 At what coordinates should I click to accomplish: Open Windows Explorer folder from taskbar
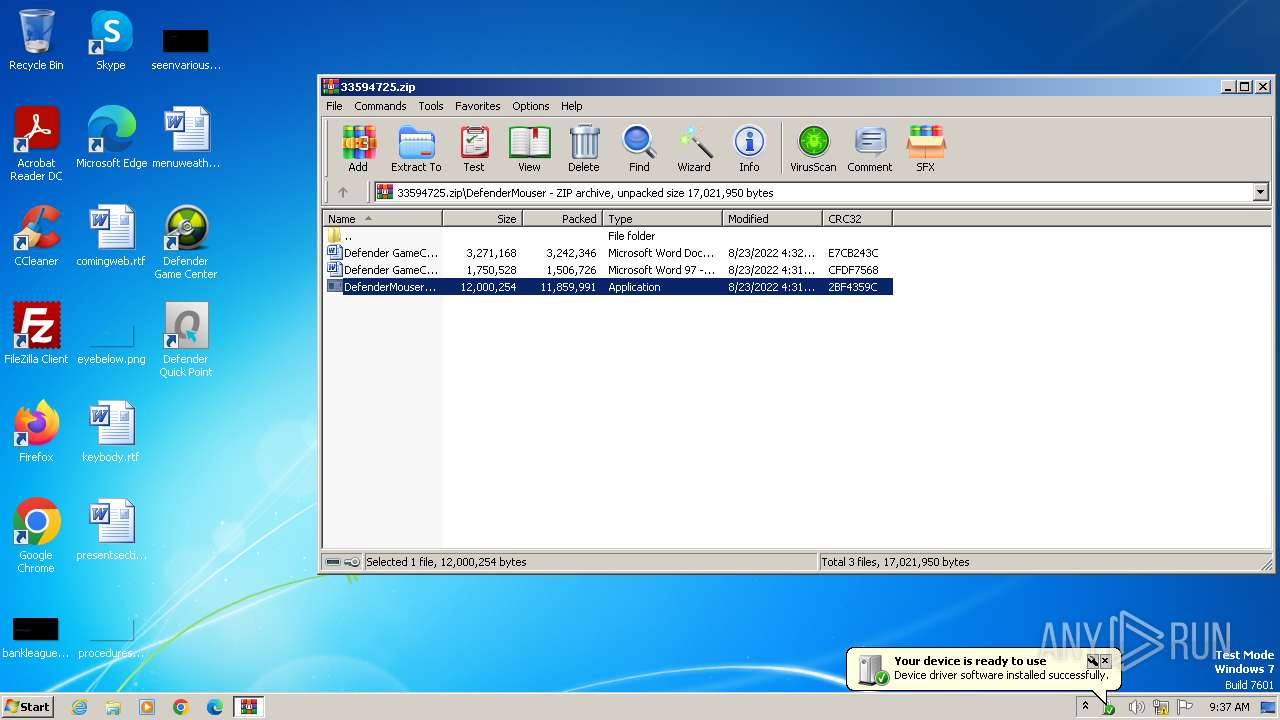[113, 707]
